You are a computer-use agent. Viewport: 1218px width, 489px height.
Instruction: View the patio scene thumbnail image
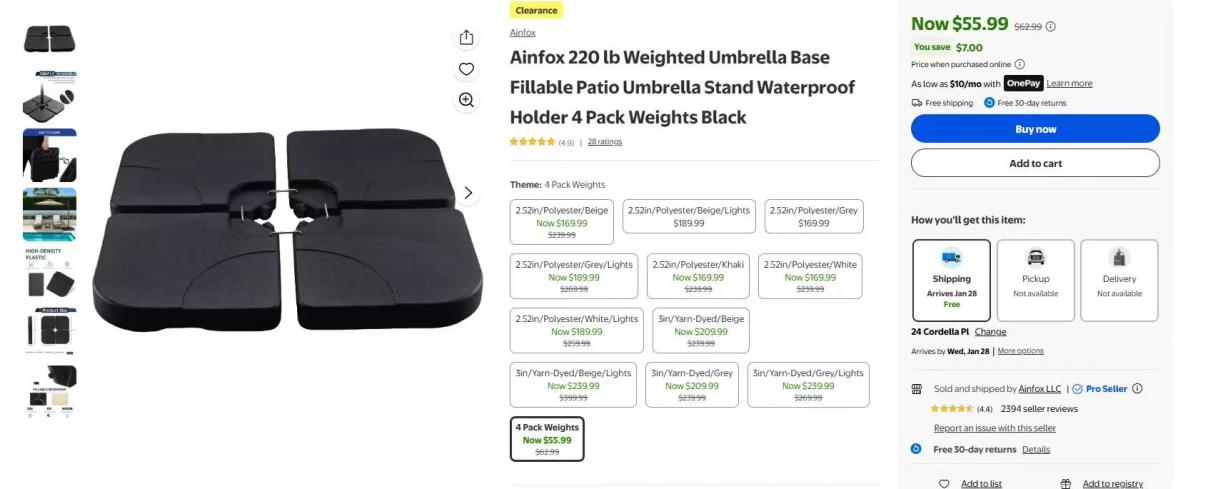pyautogui.click(x=50, y=213)
